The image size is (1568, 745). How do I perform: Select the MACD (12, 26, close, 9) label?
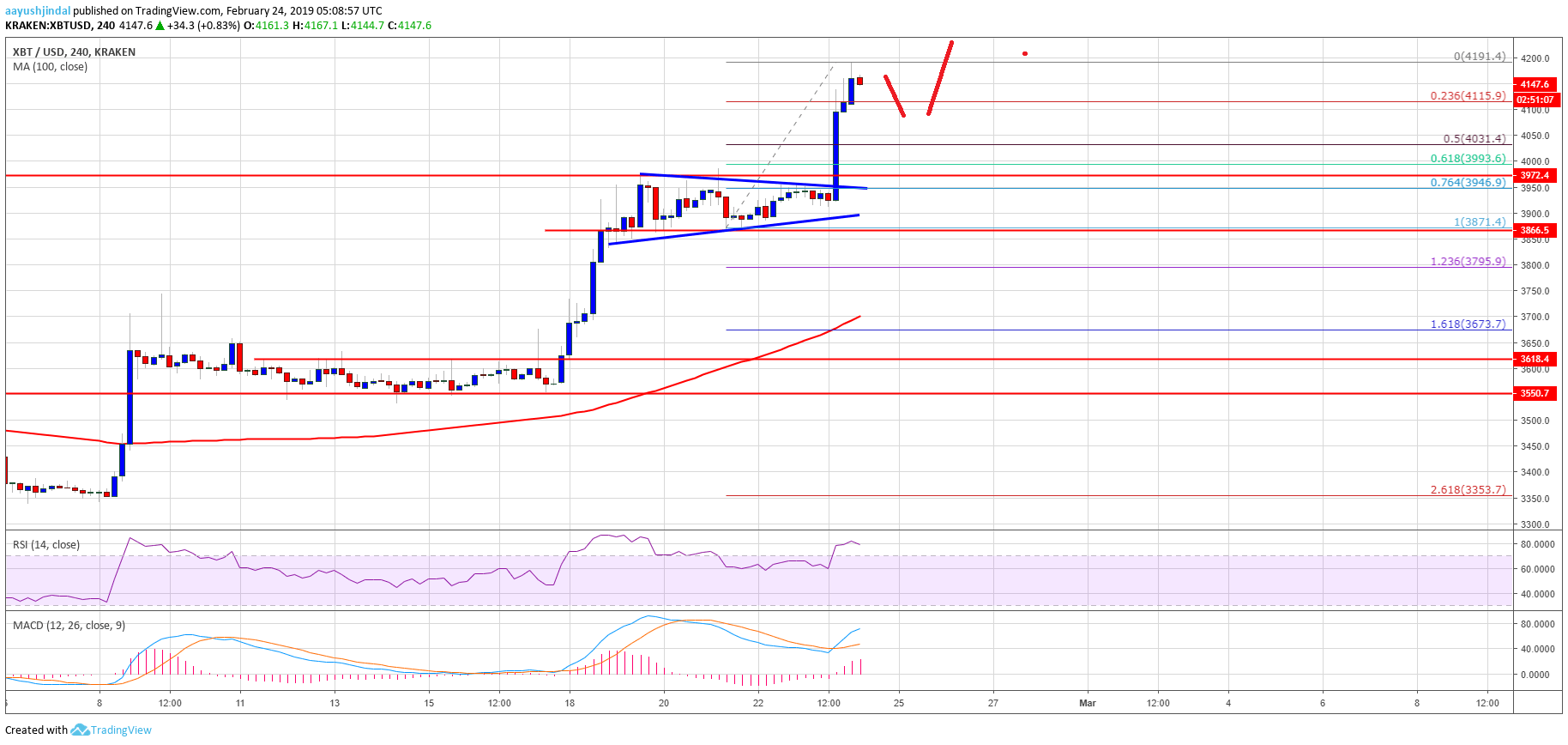pyautogui.click(x=69, y=626)
